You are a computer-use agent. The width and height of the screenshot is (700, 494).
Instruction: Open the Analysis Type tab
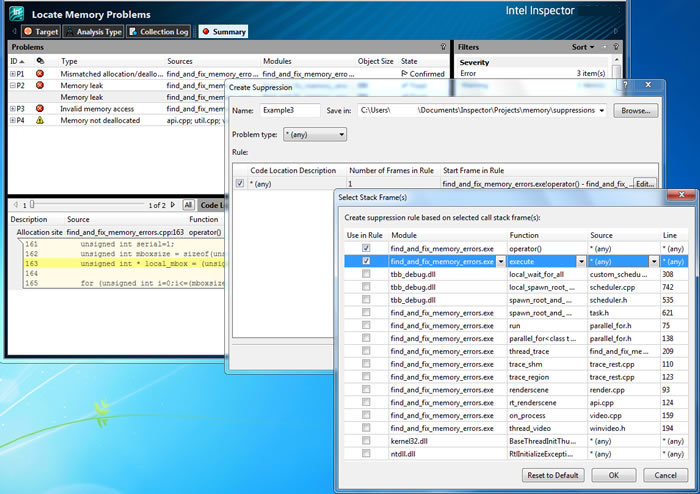pyautogui.click(x=93, y=32)
